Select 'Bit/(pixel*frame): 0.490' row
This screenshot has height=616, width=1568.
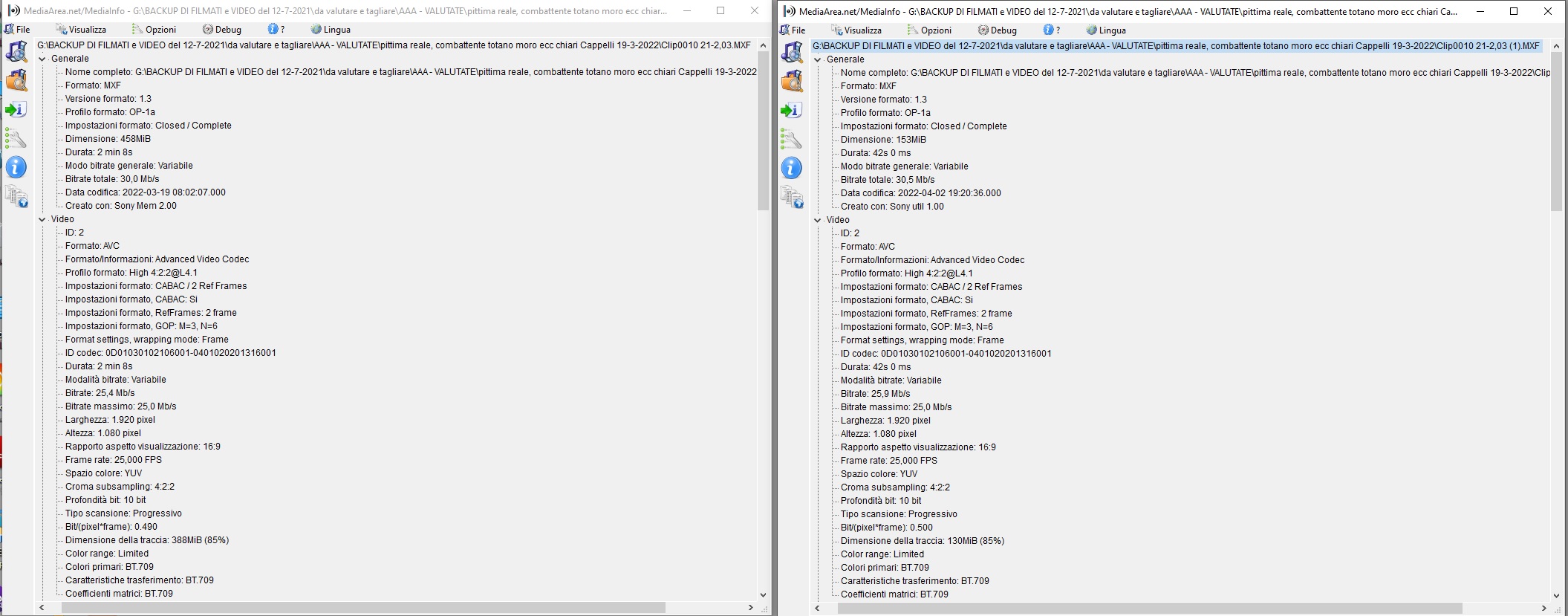tap(111, 527)
